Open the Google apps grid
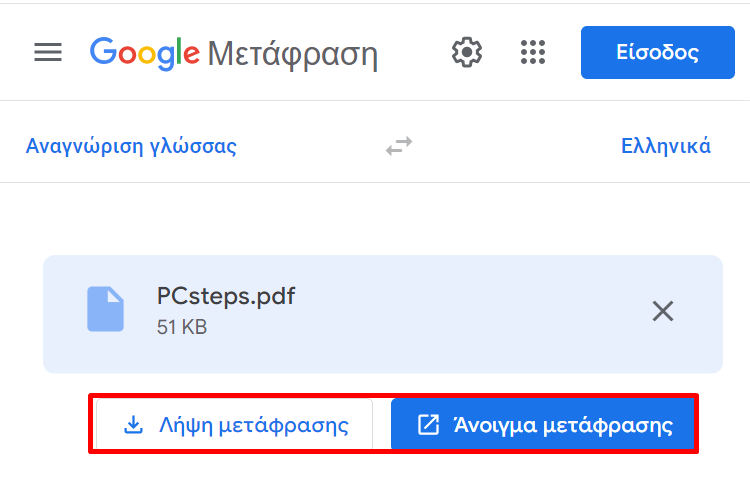Image resolution: width=750 pixels, height=500 pixels. tap(533, 52)
